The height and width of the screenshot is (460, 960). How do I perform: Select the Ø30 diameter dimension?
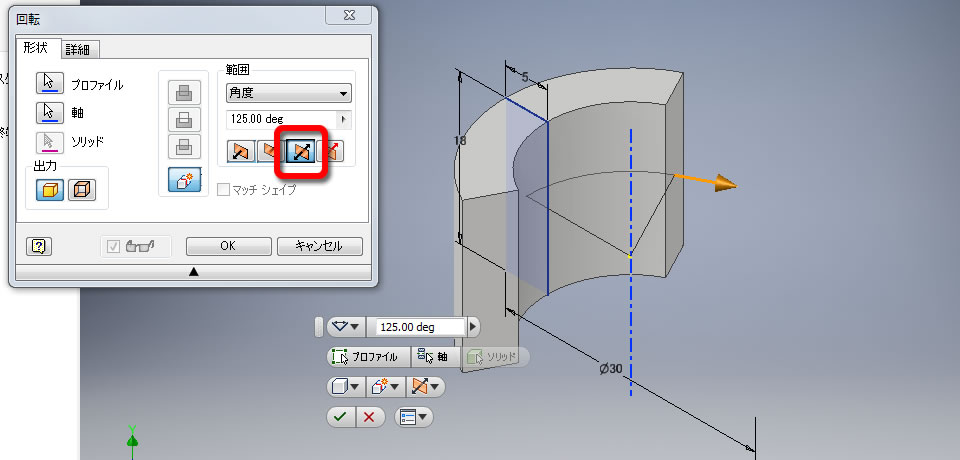point(611,369)
